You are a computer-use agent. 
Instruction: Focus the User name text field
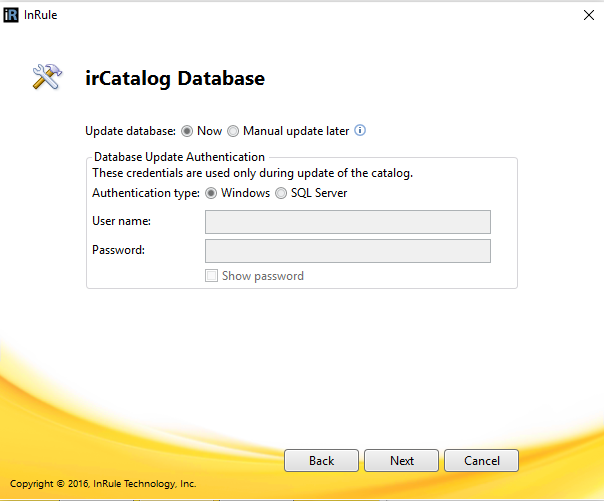(347, 221)
